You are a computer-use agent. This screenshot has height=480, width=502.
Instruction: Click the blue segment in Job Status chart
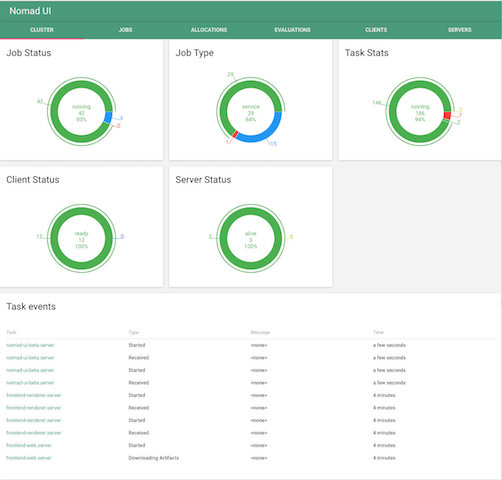coord(108,117)
